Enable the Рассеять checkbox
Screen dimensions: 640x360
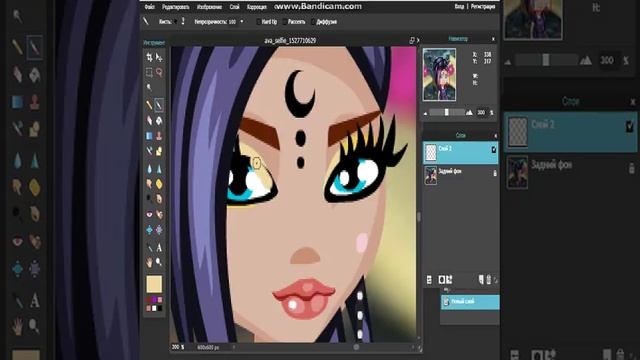(284, 22)
